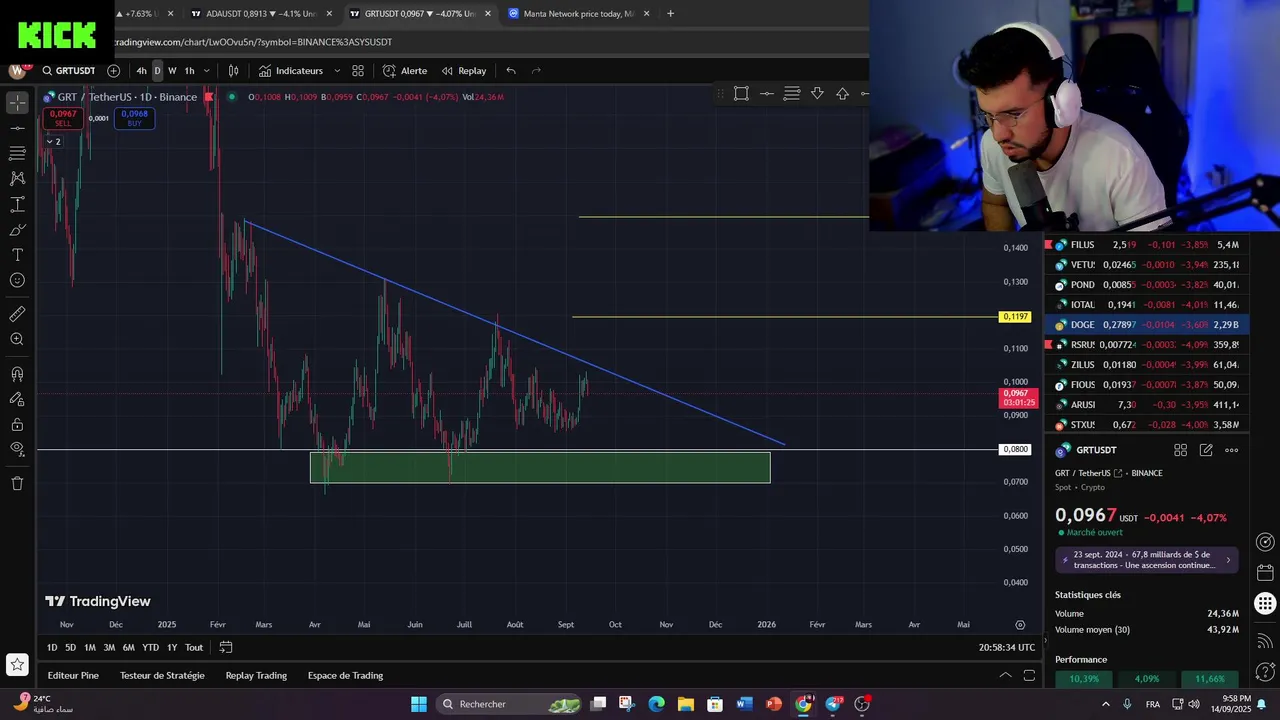Open line style in floating toolbar
The width and height of the screenshot is (1280, 720).
coord(767,94)
